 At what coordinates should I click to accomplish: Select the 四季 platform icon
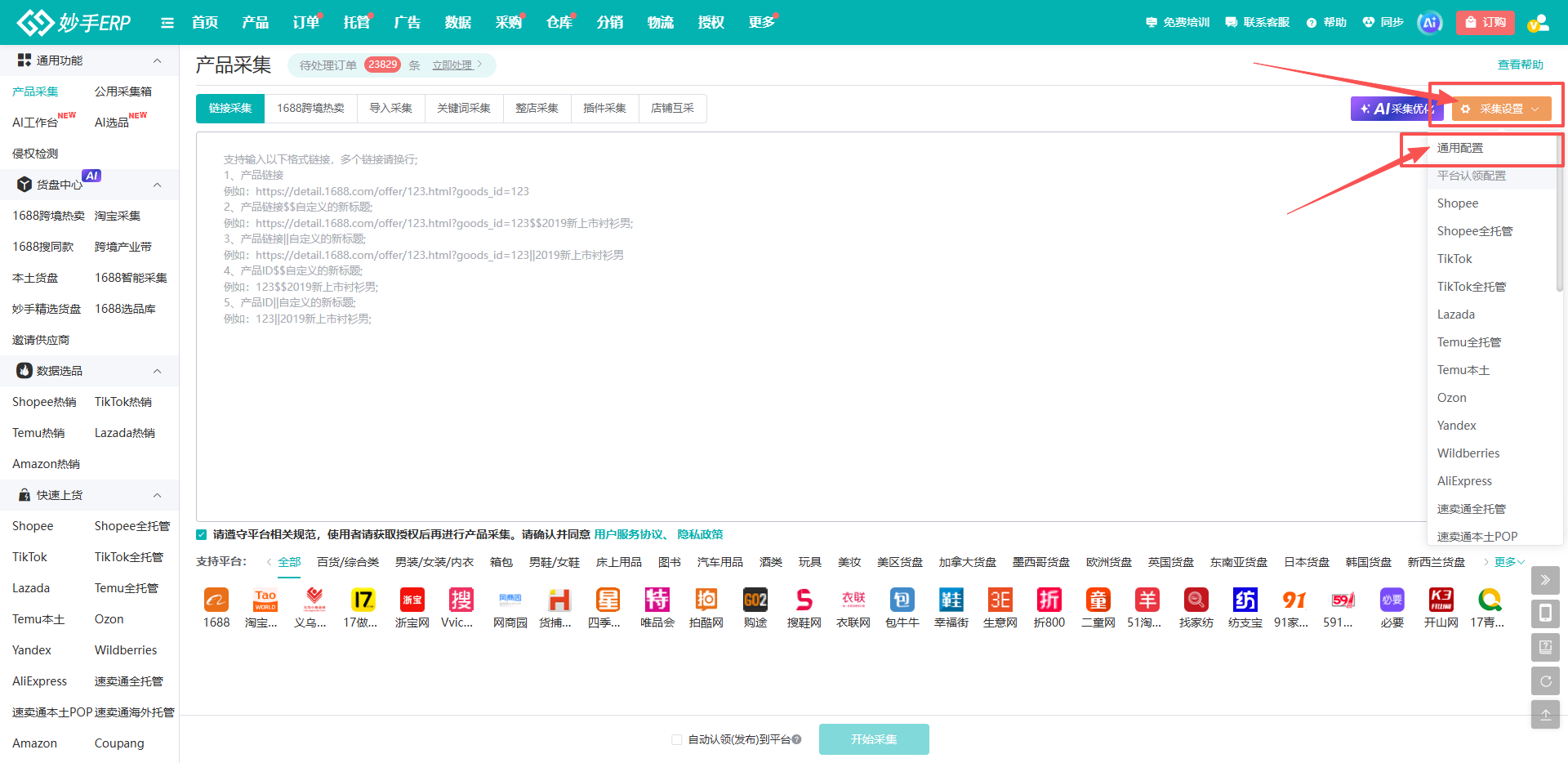608,600
